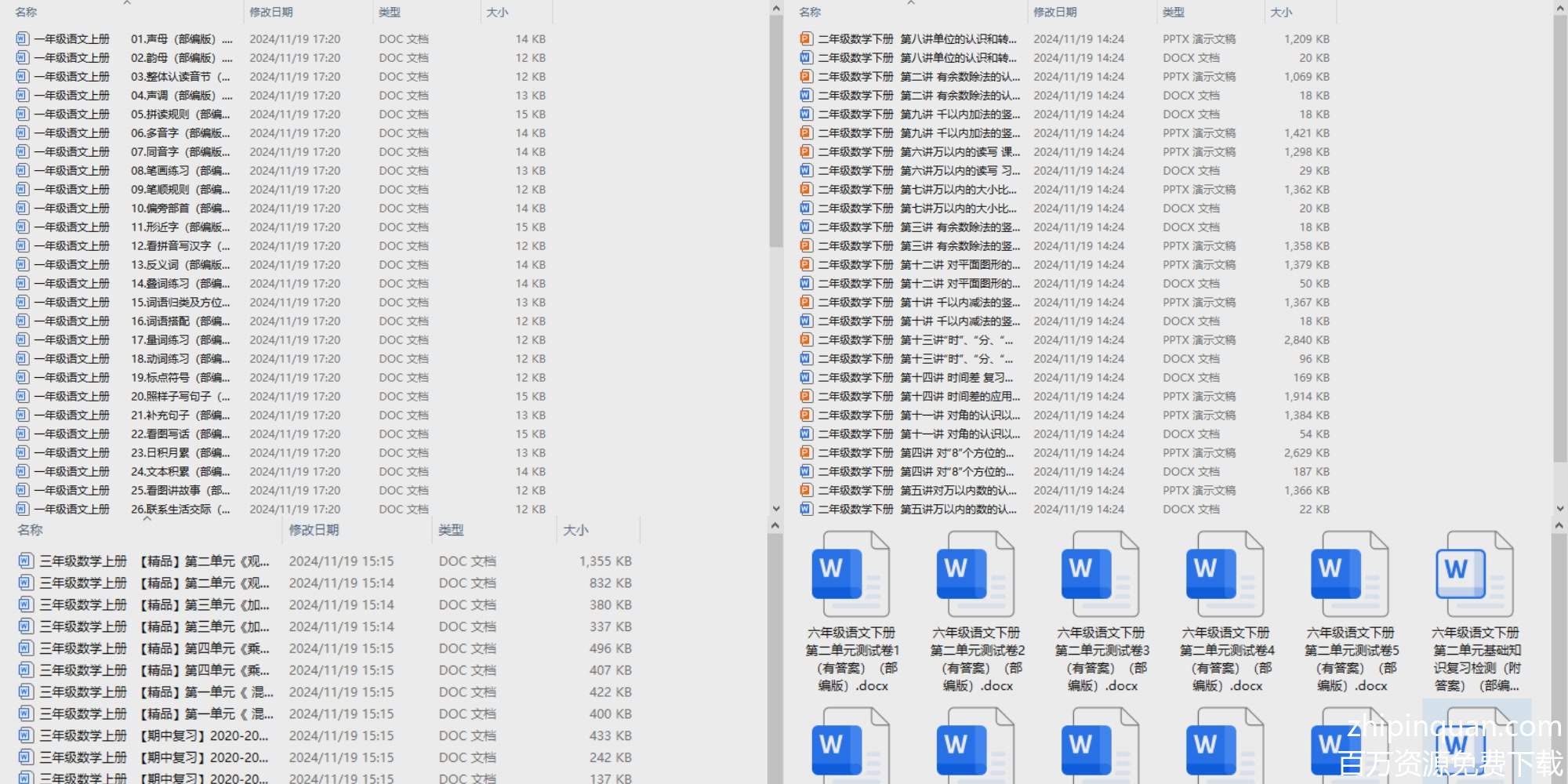The height and width of the screenshot is (784, 1568).
Task: Click the Word icon beside 01.声母 document
Action: [x=22, y=38]
